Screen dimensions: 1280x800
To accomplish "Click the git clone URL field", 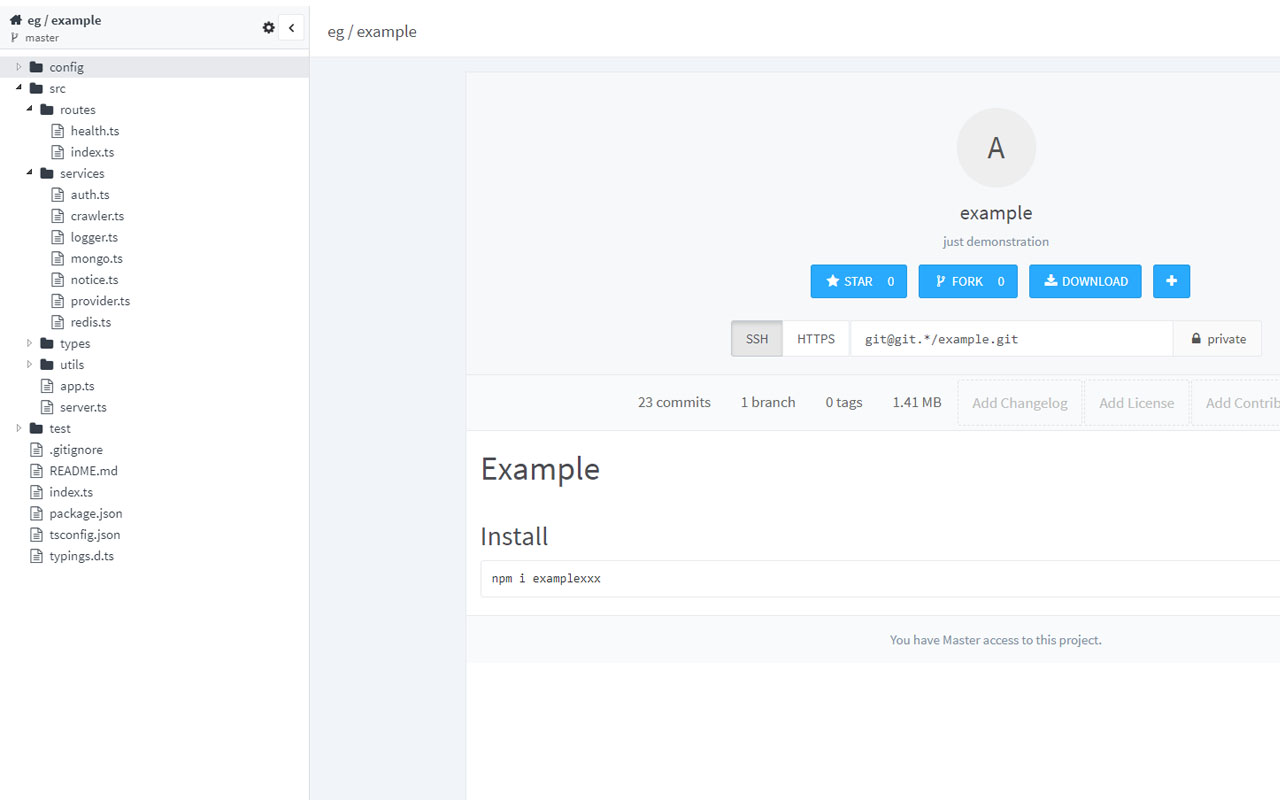I will point(1011,339).
